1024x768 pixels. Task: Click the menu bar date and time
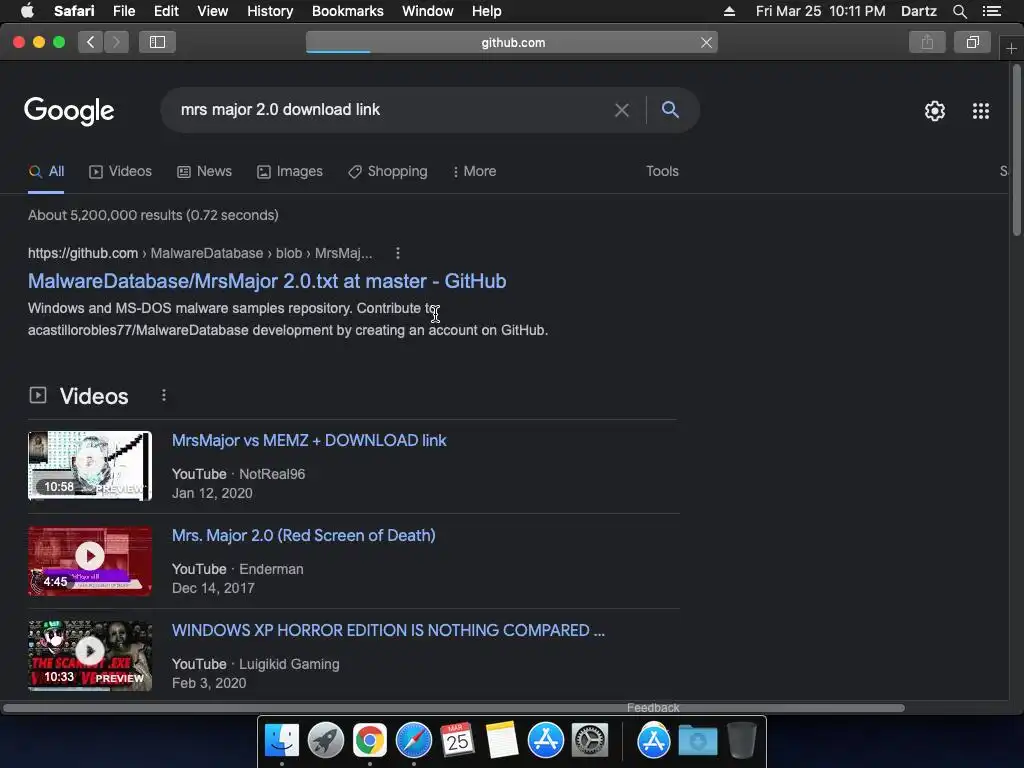820,11
